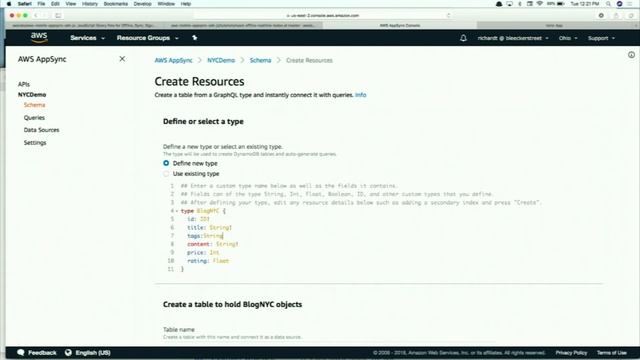Select the Use existing type radio button
The height and width of the screenshot is (360, 640).
click(x=166, y=173)
